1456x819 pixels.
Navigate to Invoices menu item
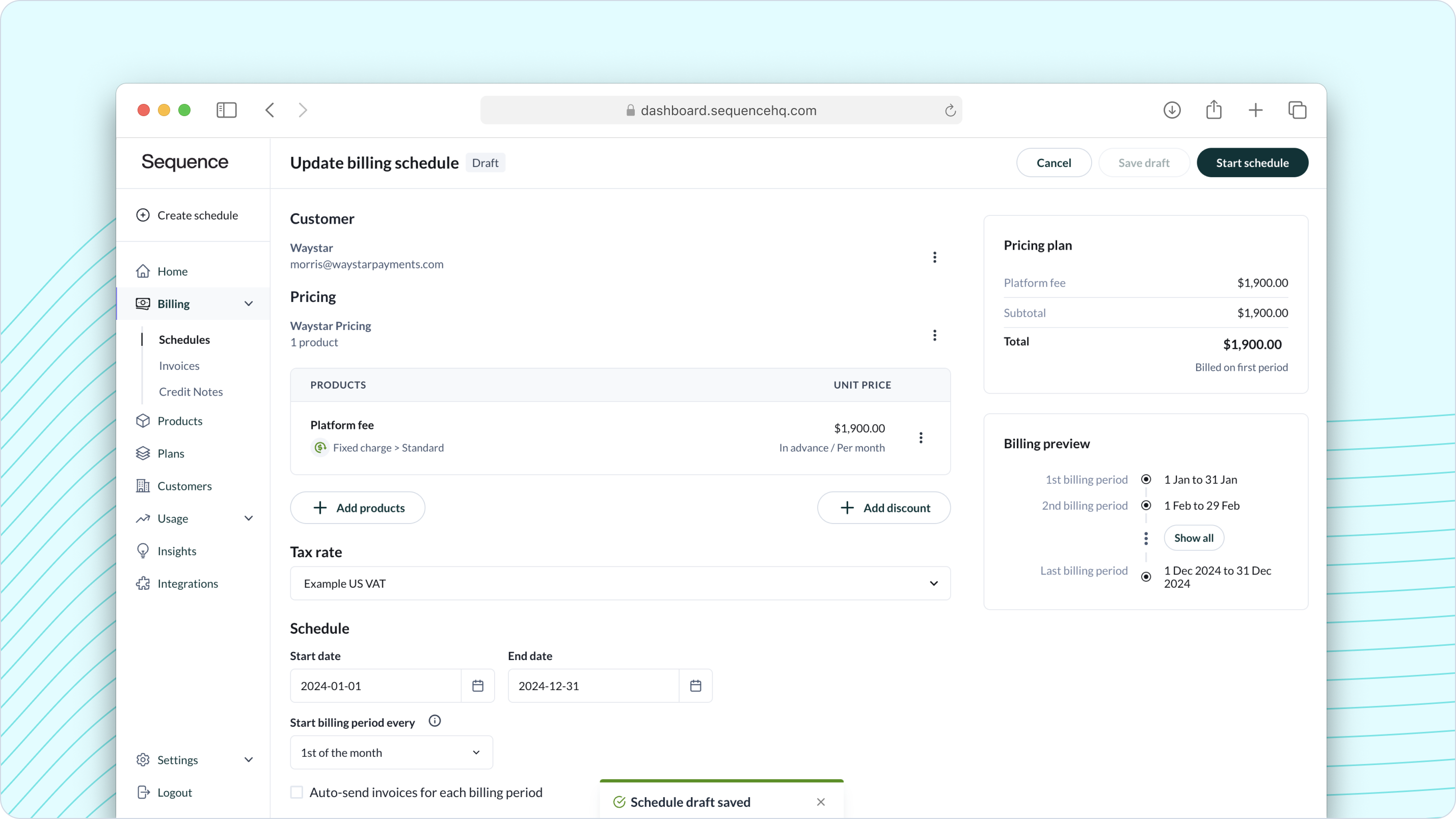tap(178, 365)
